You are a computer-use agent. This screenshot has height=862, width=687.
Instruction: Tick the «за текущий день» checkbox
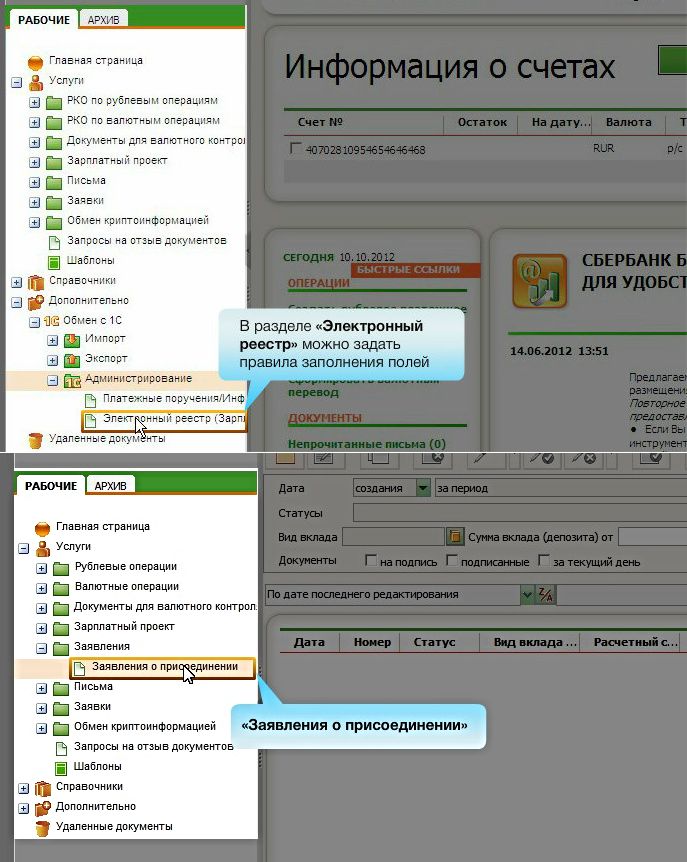(x=544, y=561)
